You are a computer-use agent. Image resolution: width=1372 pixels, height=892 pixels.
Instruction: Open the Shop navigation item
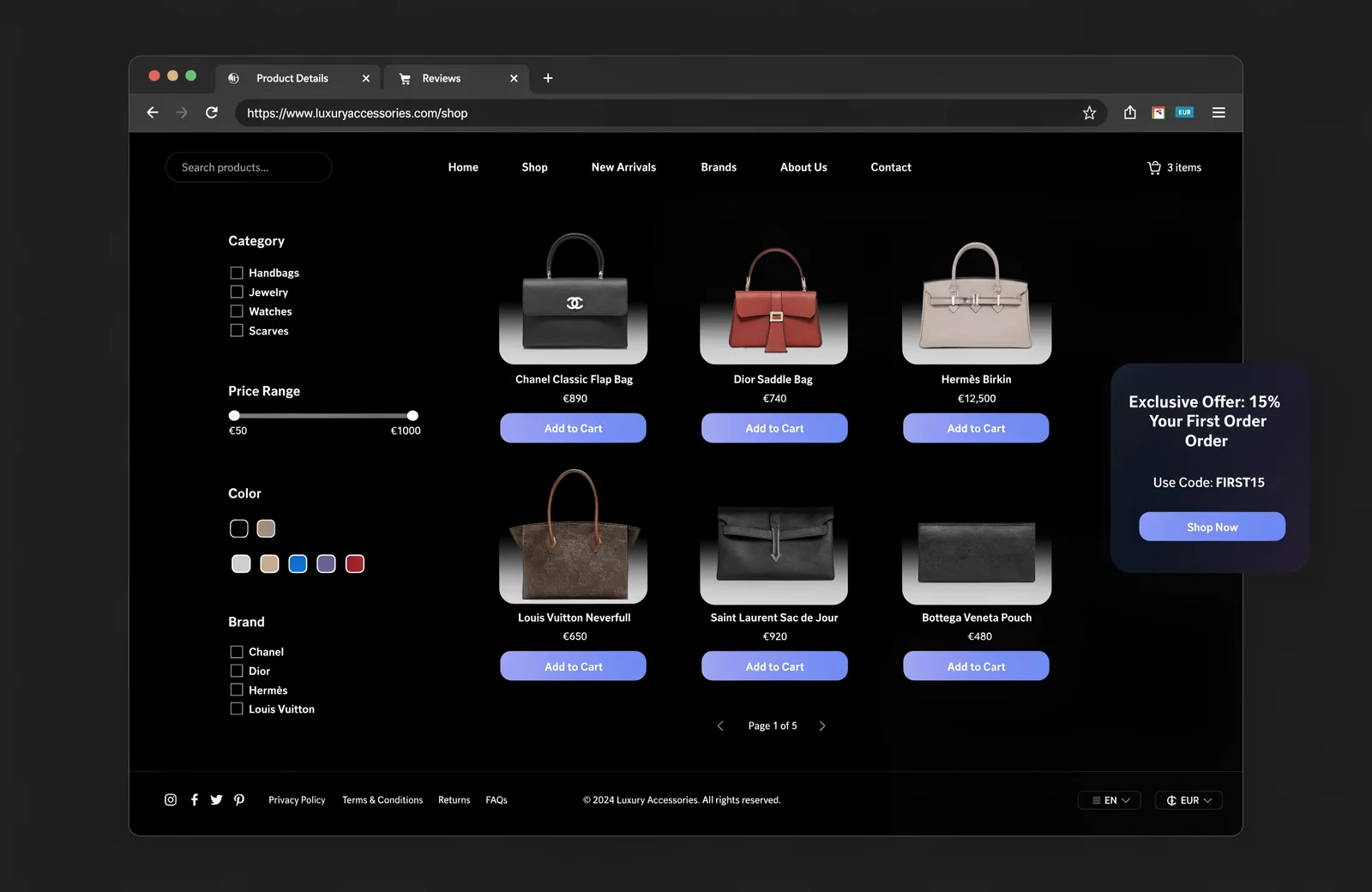(534, 167)
